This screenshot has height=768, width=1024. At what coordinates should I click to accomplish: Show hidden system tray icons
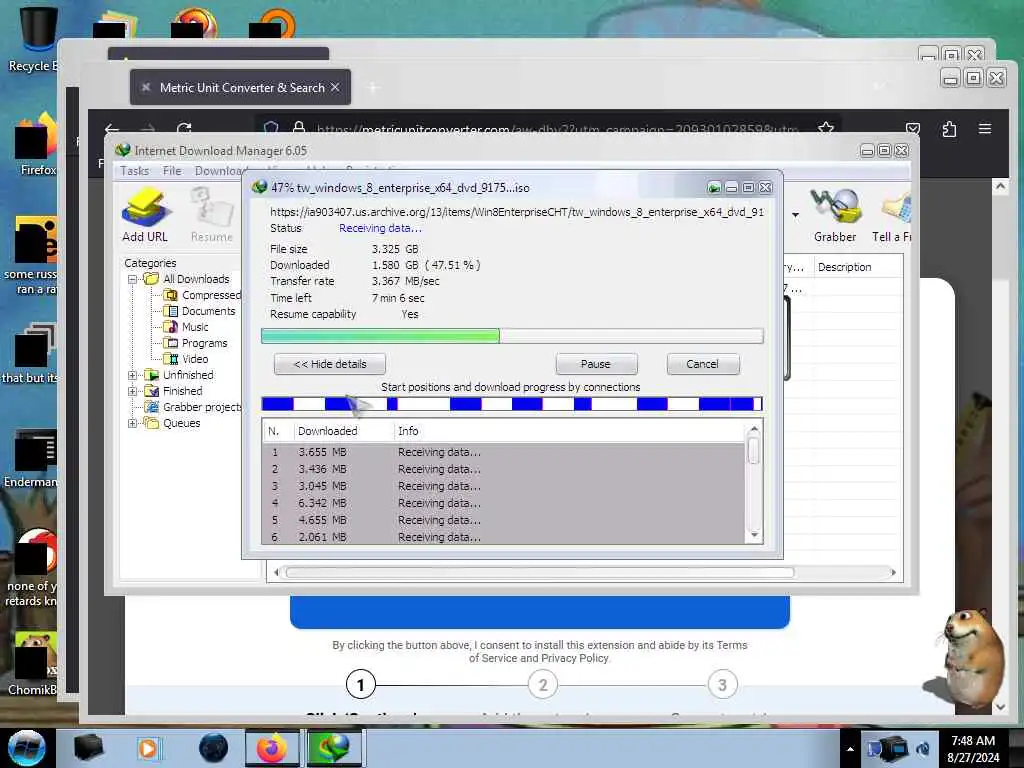click(850, 749)
